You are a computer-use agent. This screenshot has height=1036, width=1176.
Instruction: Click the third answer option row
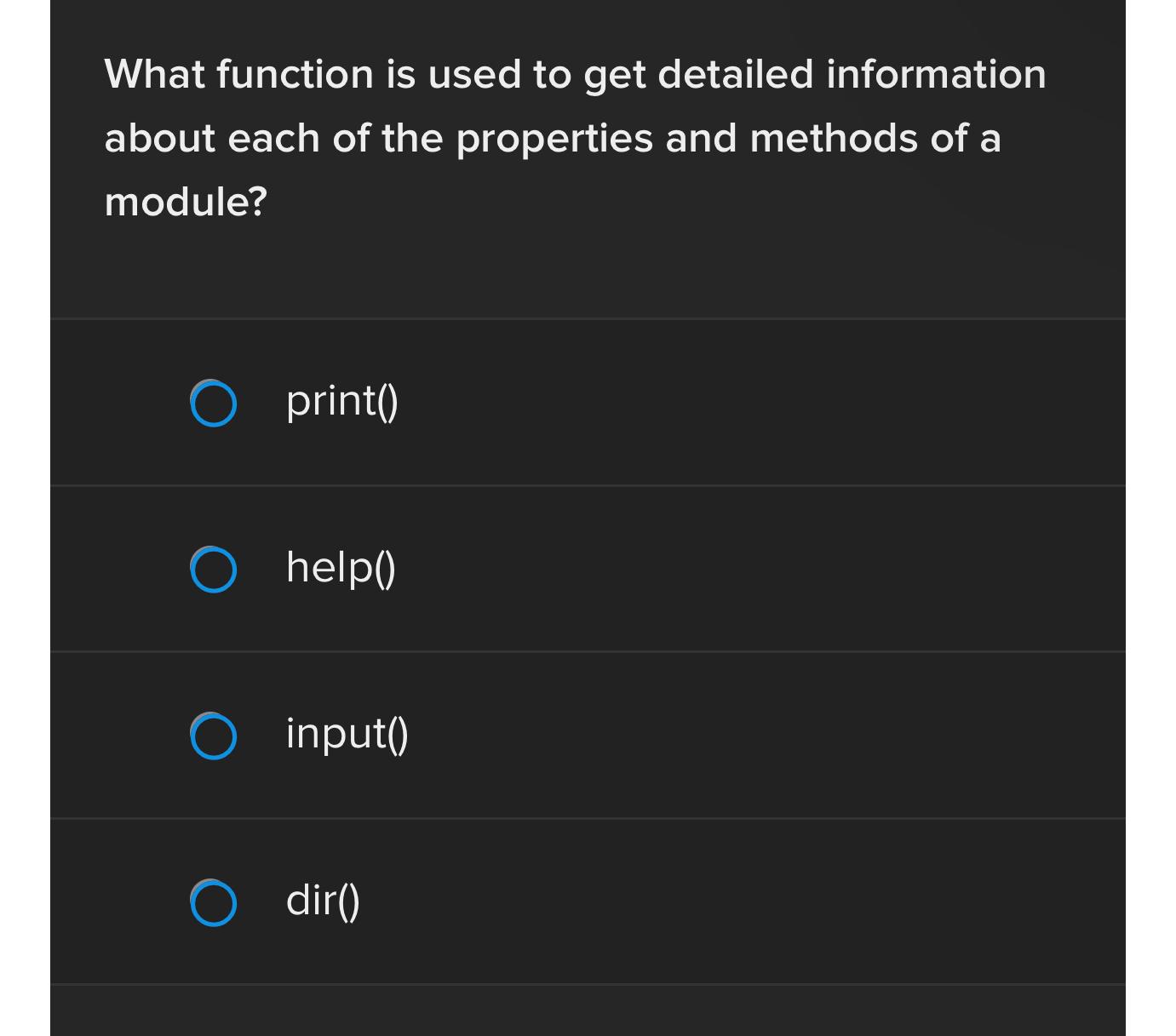(588, 734)
